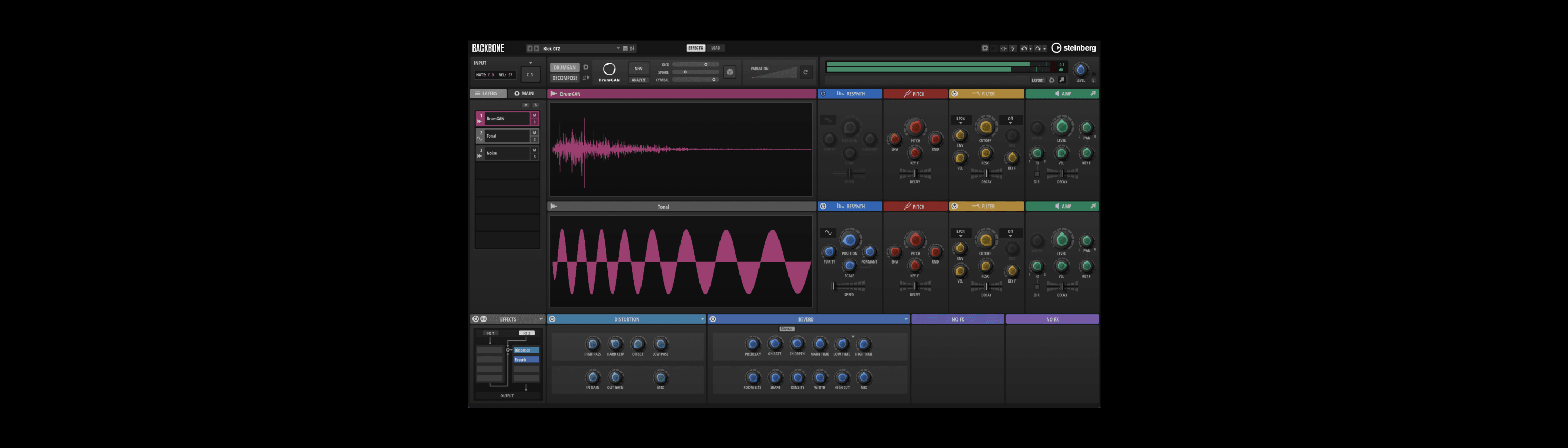Click the tuning fork icon in upper Pitch header
This screenshot has height=448, width=1568.
pyautogui.click(x=907, y=93)
